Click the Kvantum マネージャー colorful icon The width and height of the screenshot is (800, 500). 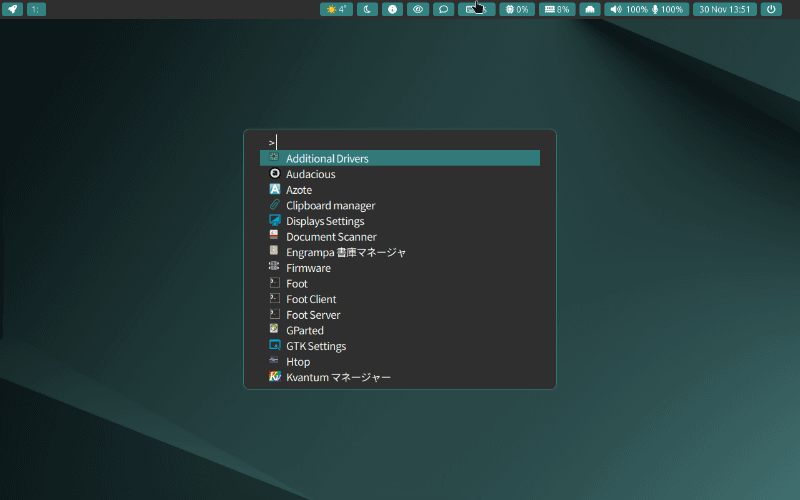(x=274, y=377)
